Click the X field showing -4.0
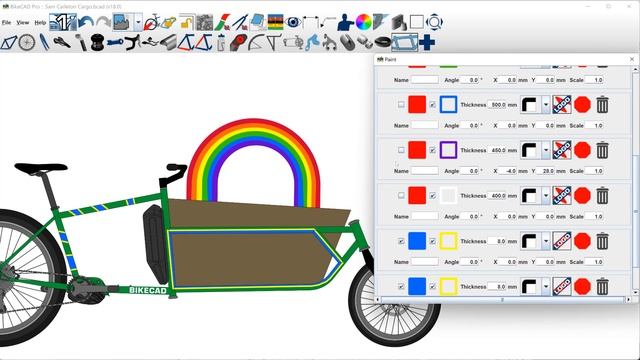This screenshot has height=360, width=640. (x=508, y=171)
